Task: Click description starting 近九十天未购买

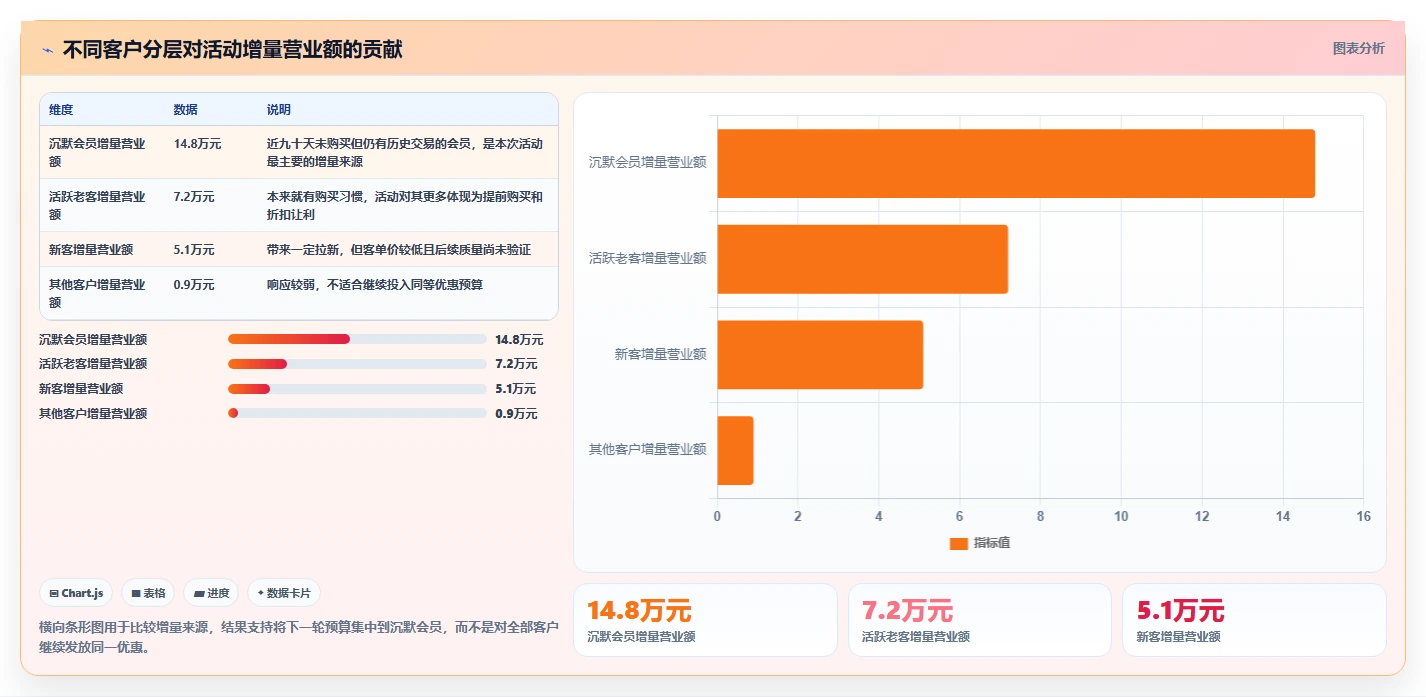Action: [405, 152]
